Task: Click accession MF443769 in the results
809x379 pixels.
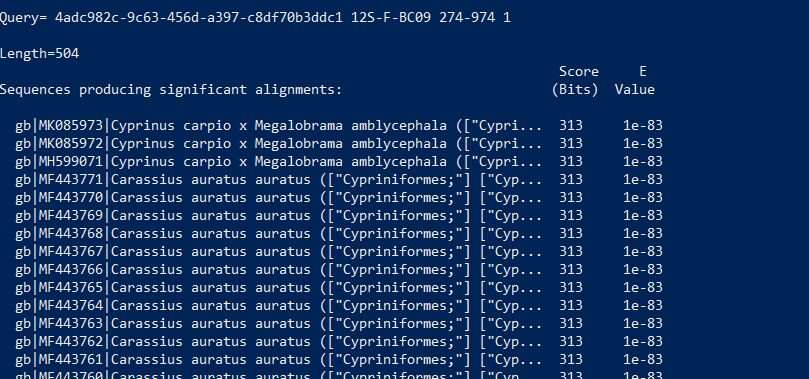Action: click(71, 216)
